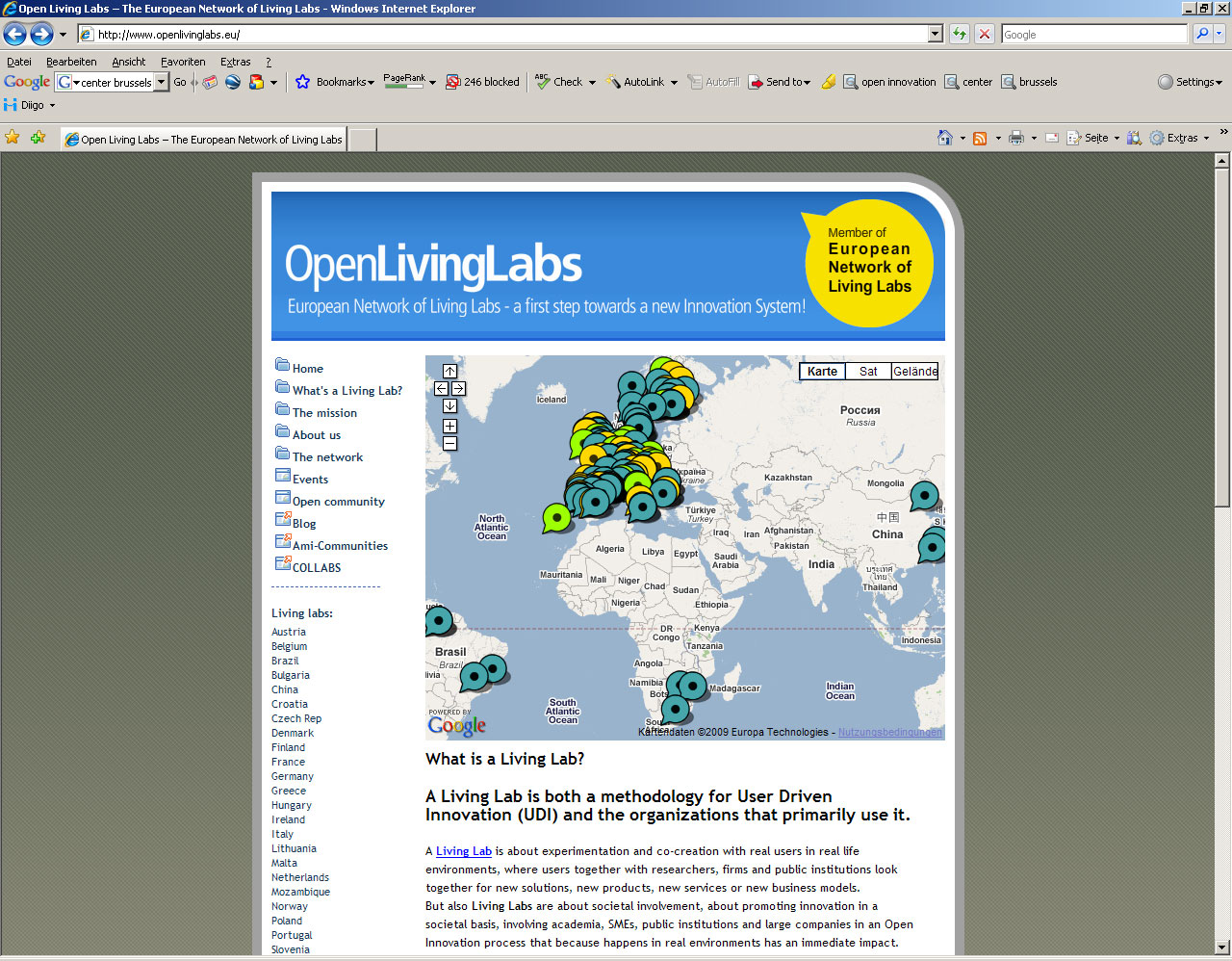Pan the map up with arrow
Screen dimensions: 1232x961
click(x=449, y=371)
